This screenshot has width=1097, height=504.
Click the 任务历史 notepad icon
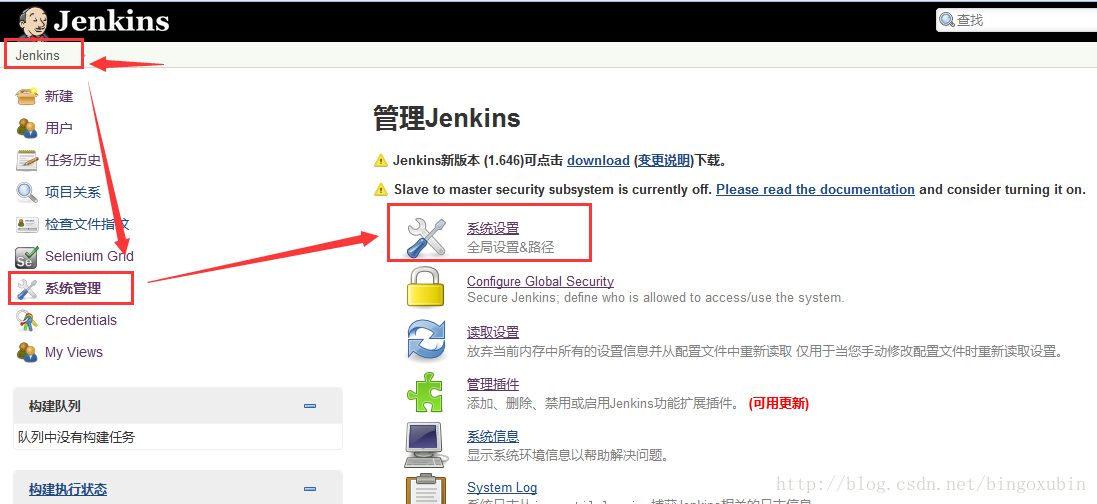click(x=27, y=160)
